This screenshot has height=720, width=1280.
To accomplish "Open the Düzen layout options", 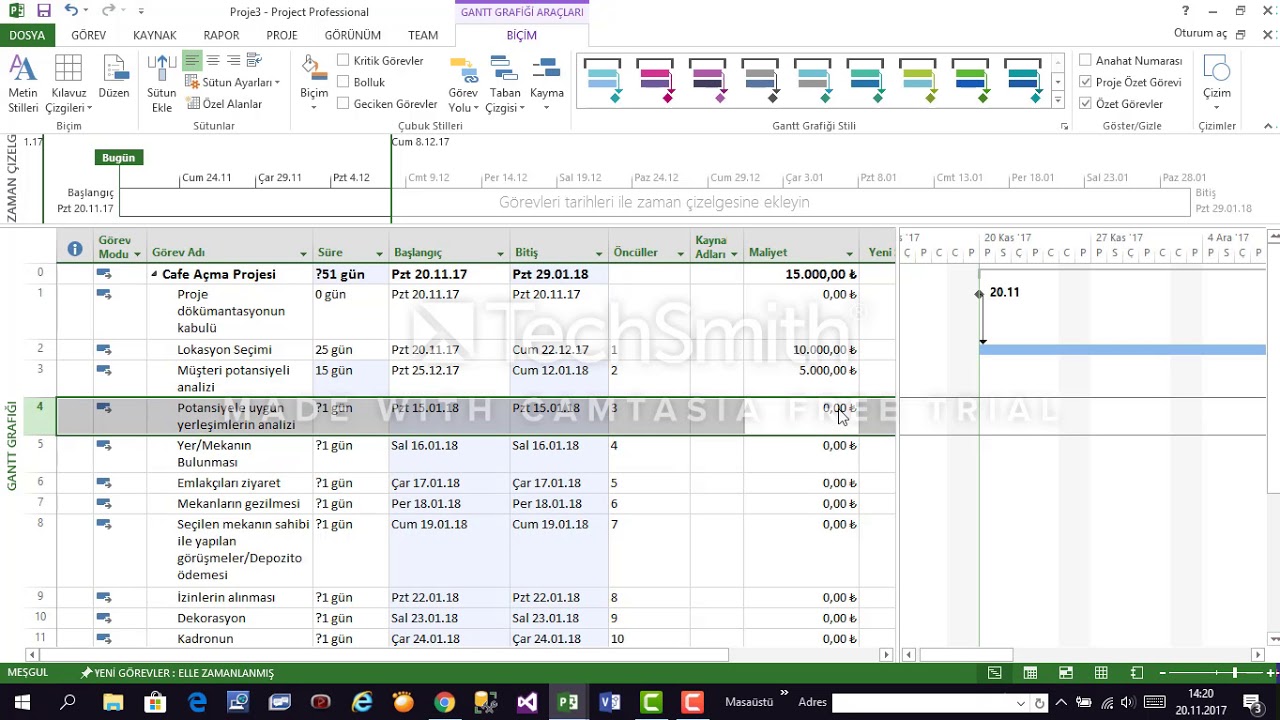I will click(x=114, y=77).
